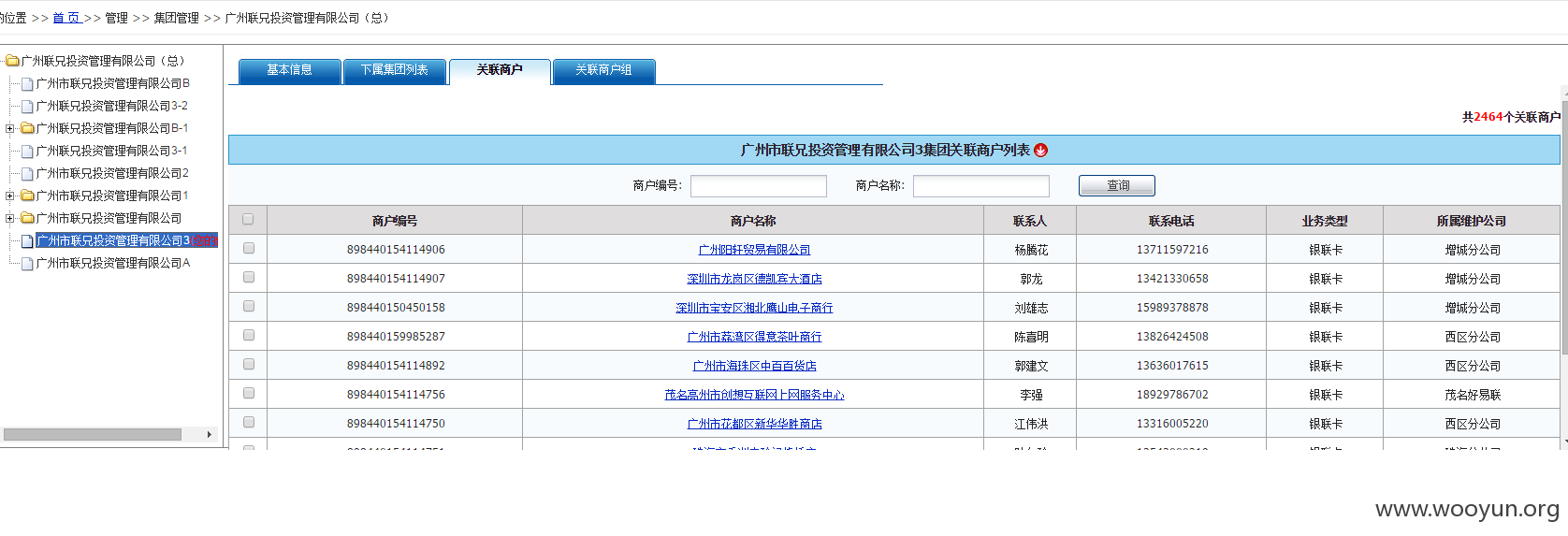The image size is (1568, 536).
Task: Click contact name 江伟洪
Action: coord(1031,424)
